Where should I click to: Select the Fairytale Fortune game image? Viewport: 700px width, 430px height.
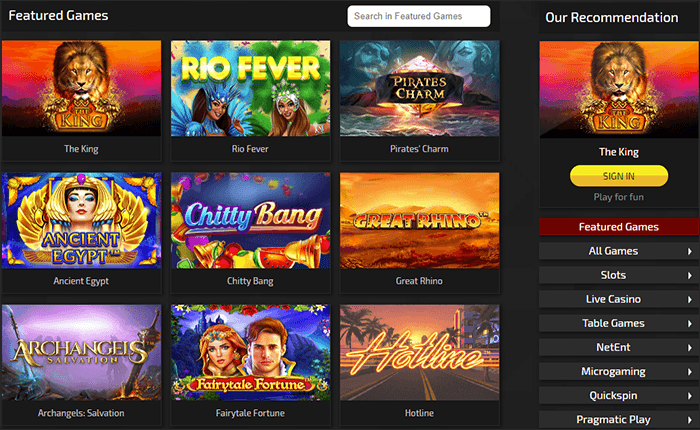250,352
